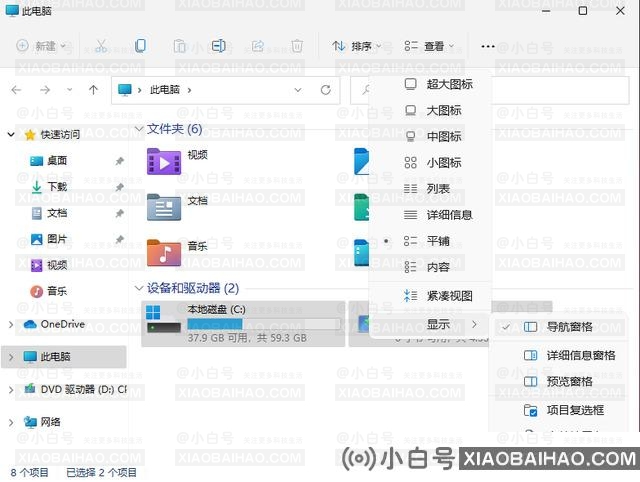The width and height of the screenshot is (640, 482).
Task: Click the Share icon in toolbar
Action: coord(258,46)
